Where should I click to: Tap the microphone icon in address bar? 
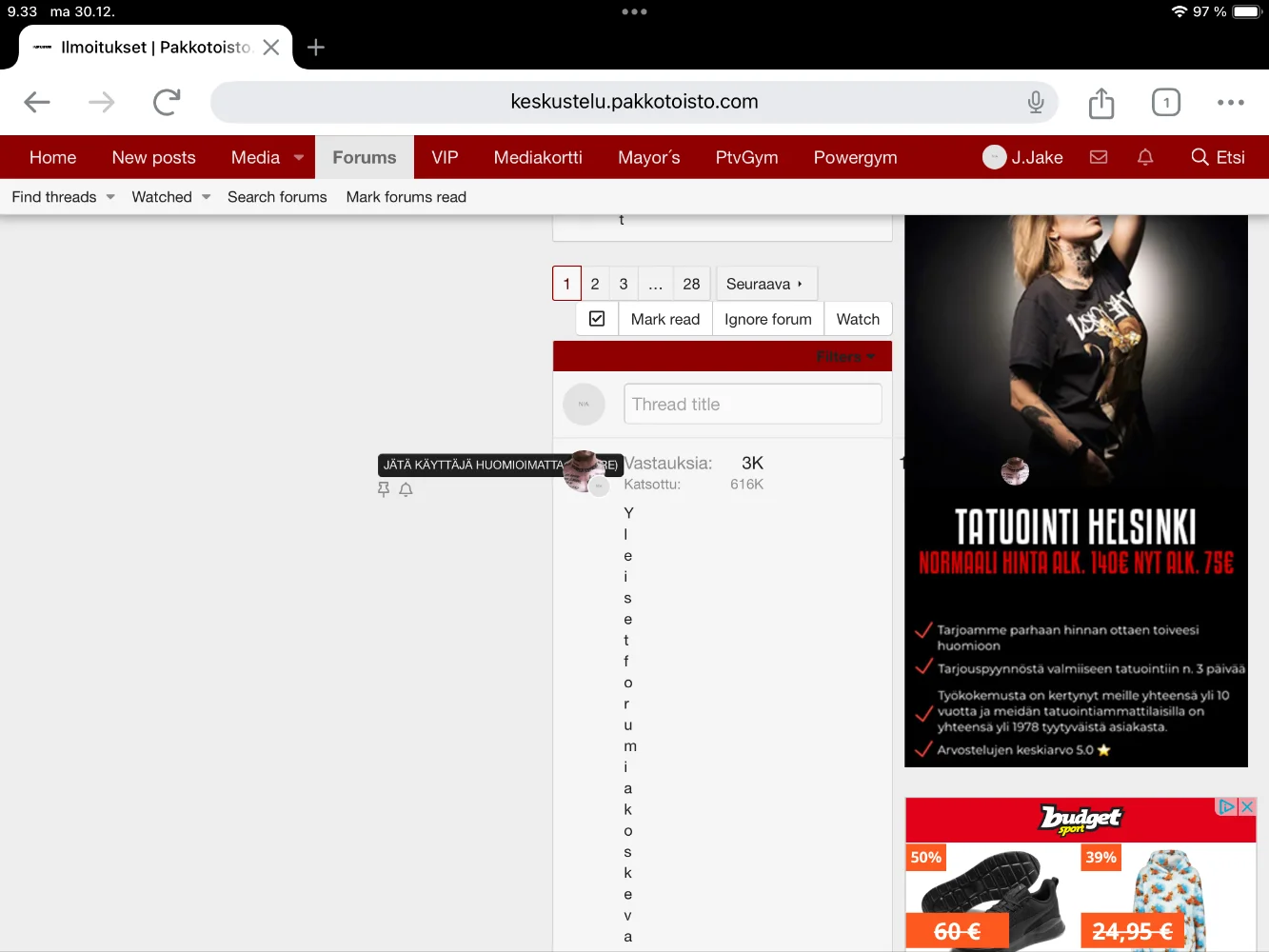[1036, 102]
